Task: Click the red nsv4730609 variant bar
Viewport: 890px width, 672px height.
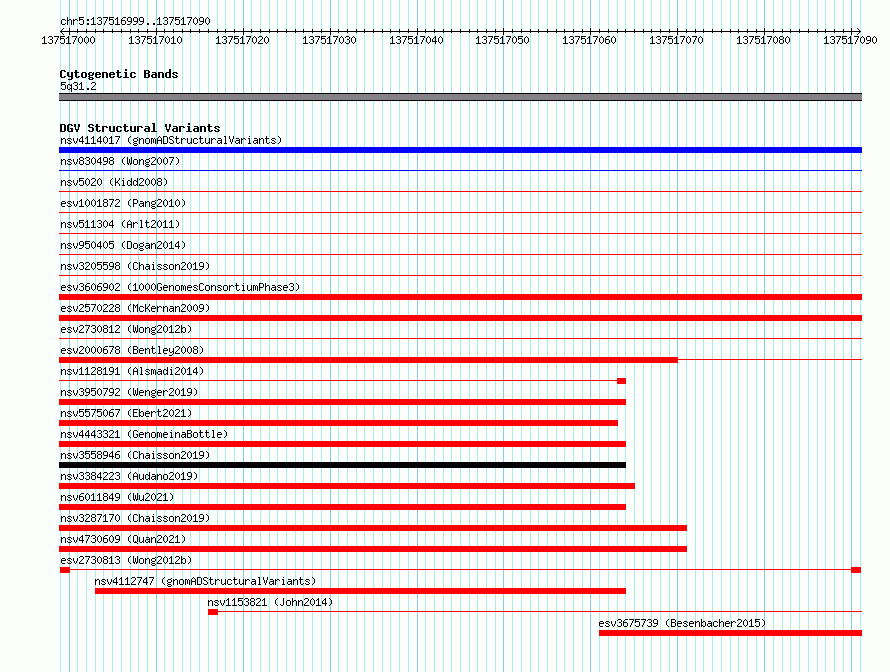Action: (373, 549)
